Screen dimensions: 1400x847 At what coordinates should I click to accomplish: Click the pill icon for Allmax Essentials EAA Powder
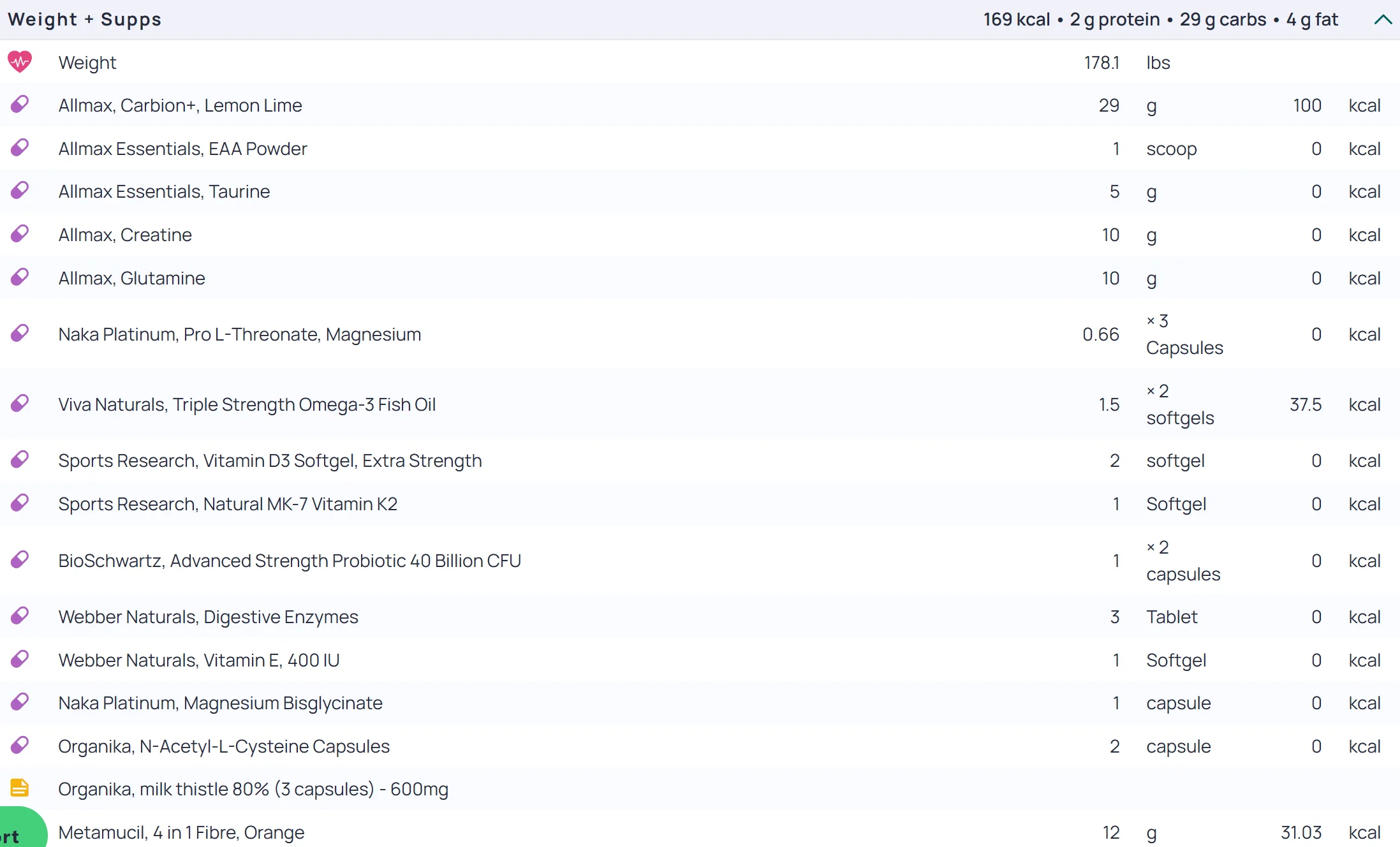[x=20, y=148]
